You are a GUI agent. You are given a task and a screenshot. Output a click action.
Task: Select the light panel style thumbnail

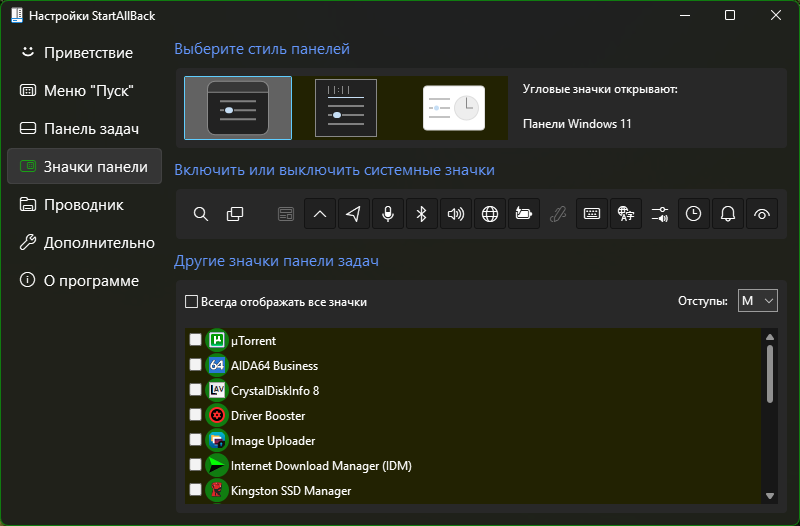pyautogui.click(x=454, y=108)
